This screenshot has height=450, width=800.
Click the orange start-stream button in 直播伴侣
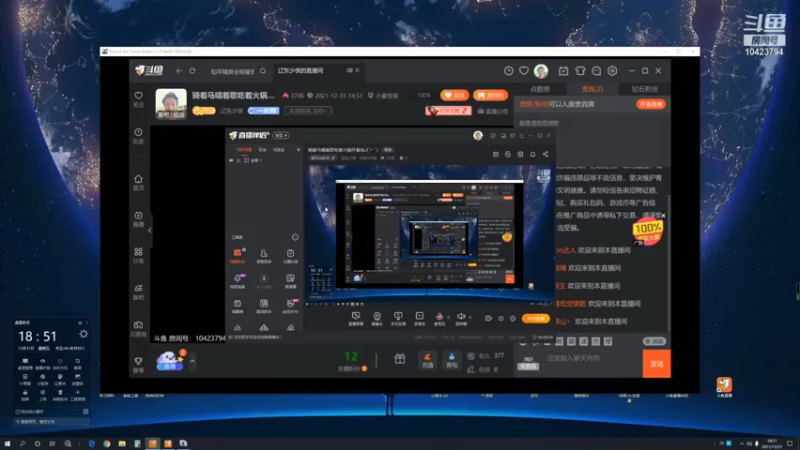[535, 318]
